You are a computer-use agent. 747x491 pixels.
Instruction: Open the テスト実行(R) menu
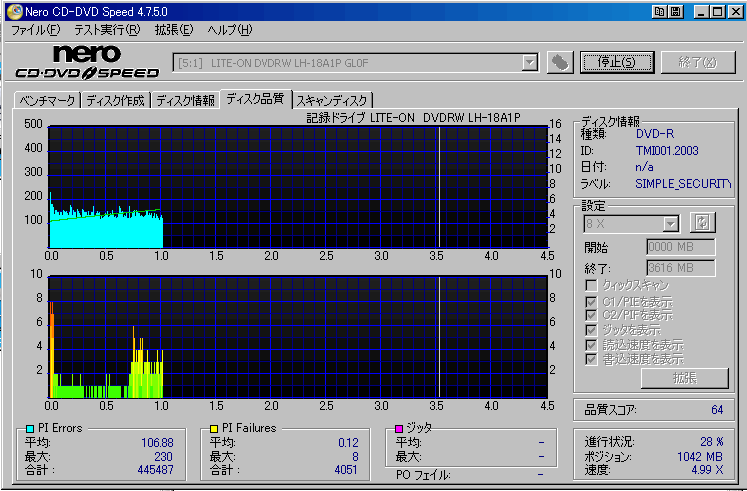pos(107,30)
